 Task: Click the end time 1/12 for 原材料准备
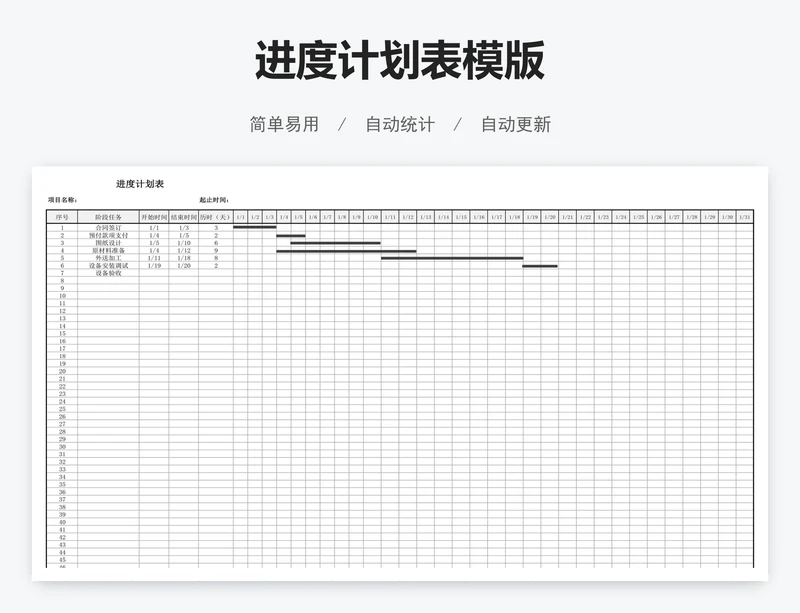click(184, 251)
